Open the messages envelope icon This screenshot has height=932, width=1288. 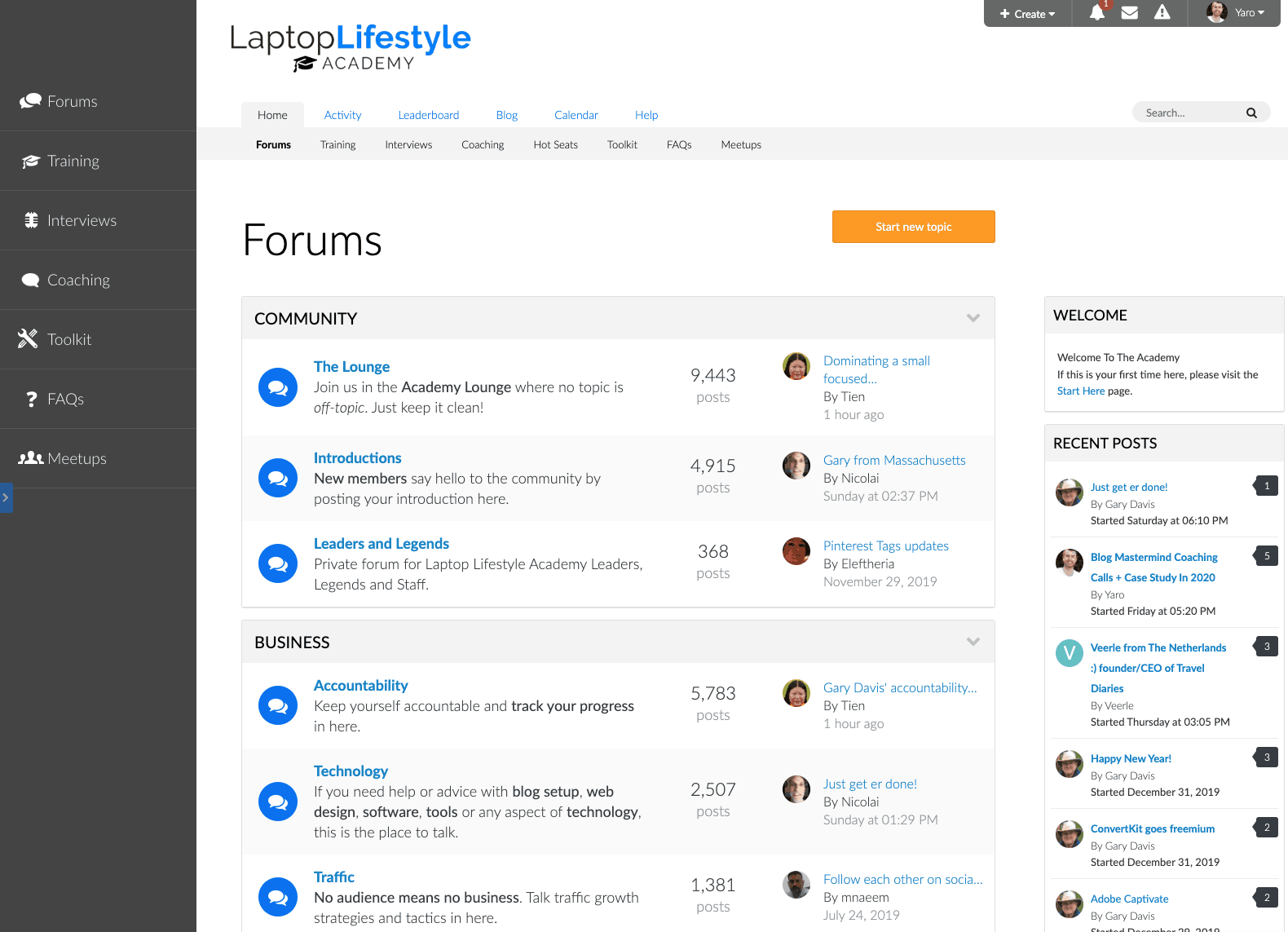(1130, 13)
